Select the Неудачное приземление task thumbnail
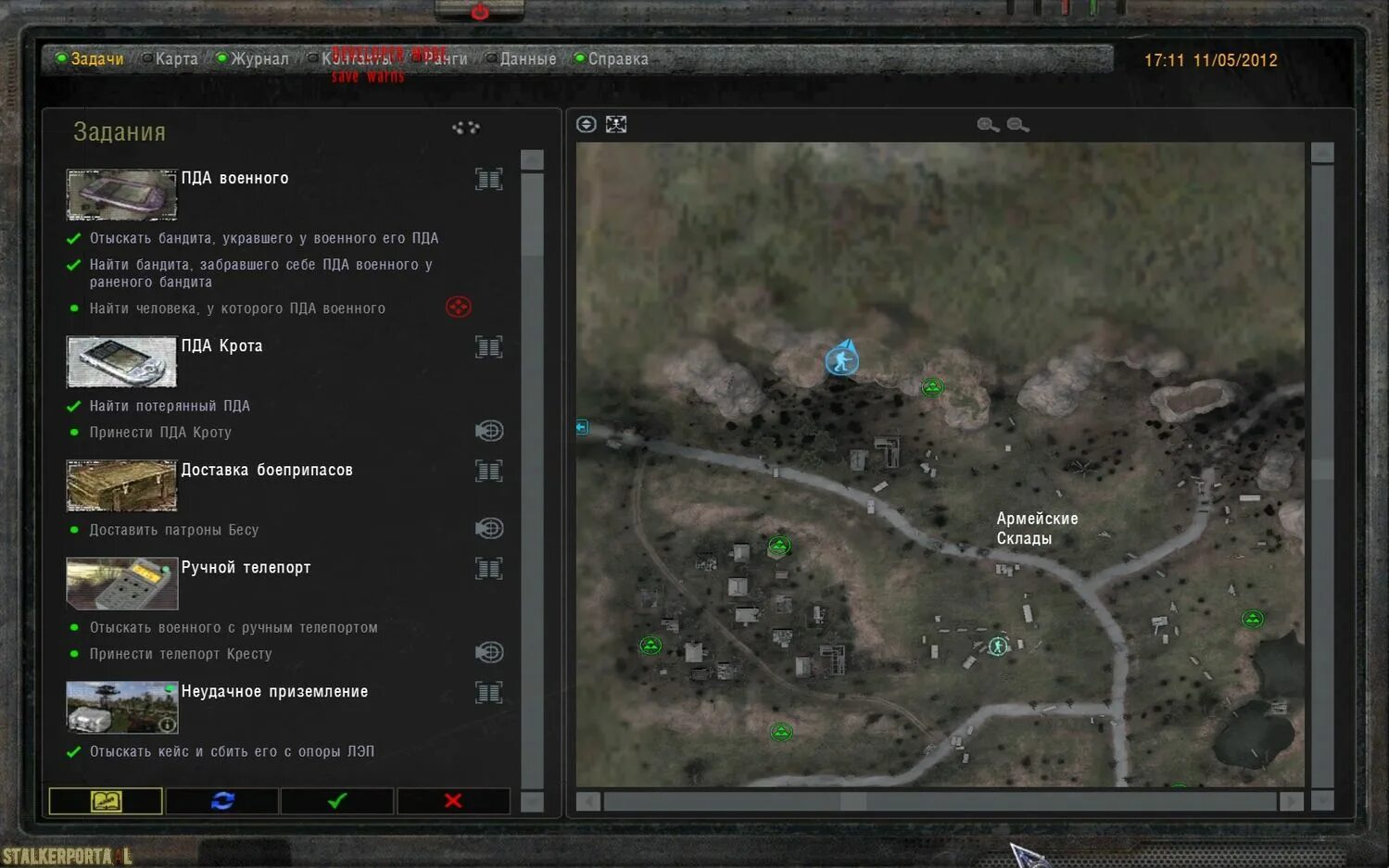This screenshot has width=1389, height=868. pyautogui.click(x=121, y=707)
